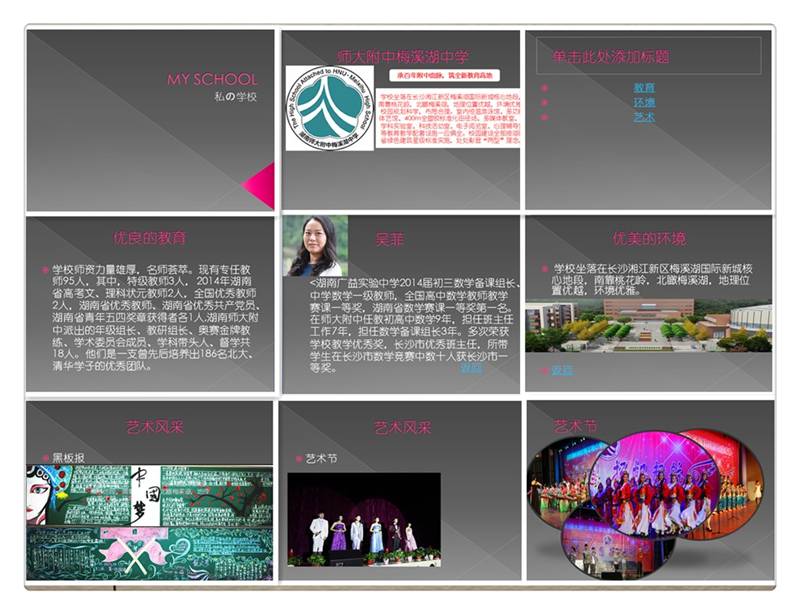Viewport: 800px width, 614px height.
Task: Open the MY SCHOOL title slide
Action: pos(150,120)
